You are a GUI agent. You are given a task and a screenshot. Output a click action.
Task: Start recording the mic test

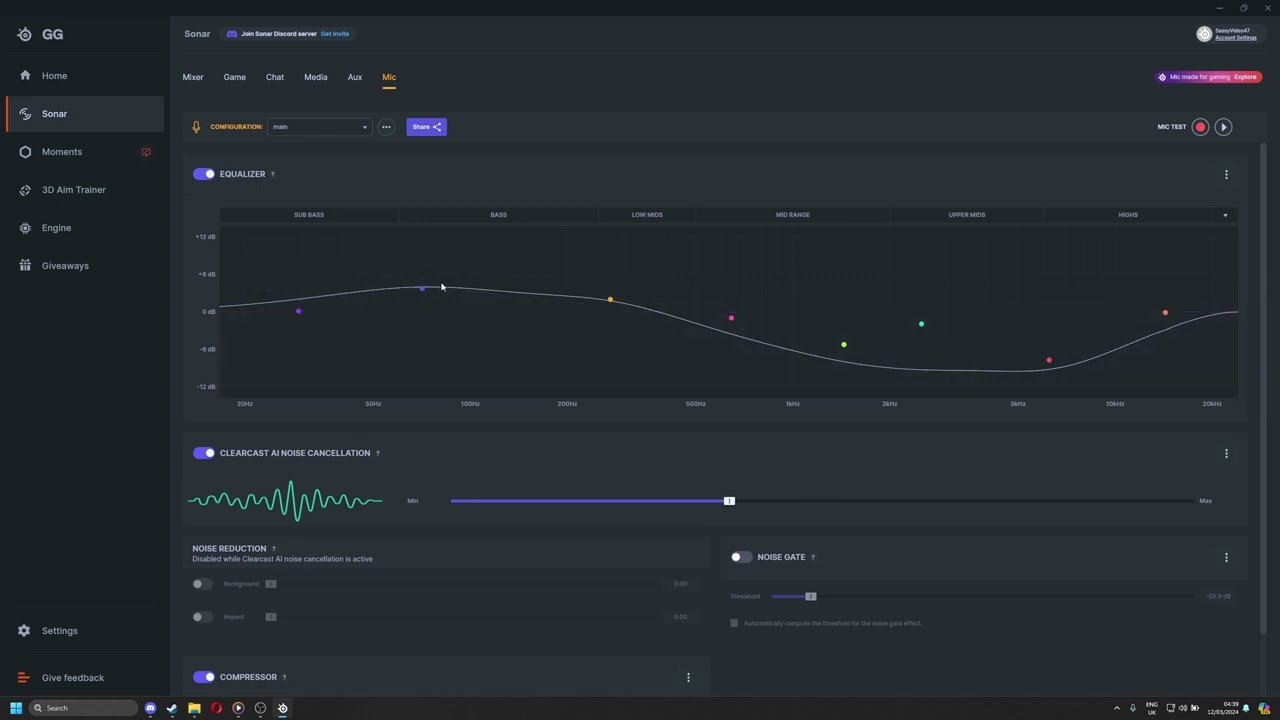pos(1200,127)
